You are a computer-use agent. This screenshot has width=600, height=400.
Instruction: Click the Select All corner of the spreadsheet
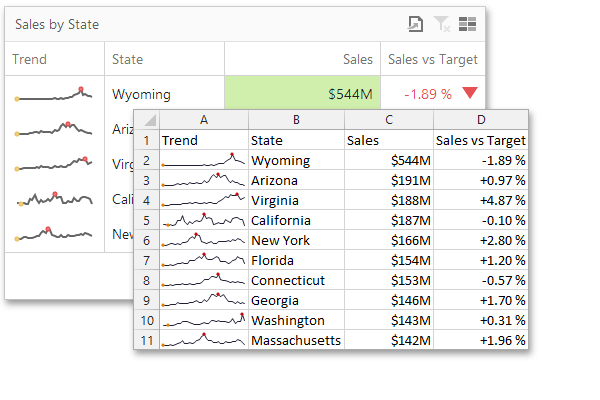147,120
